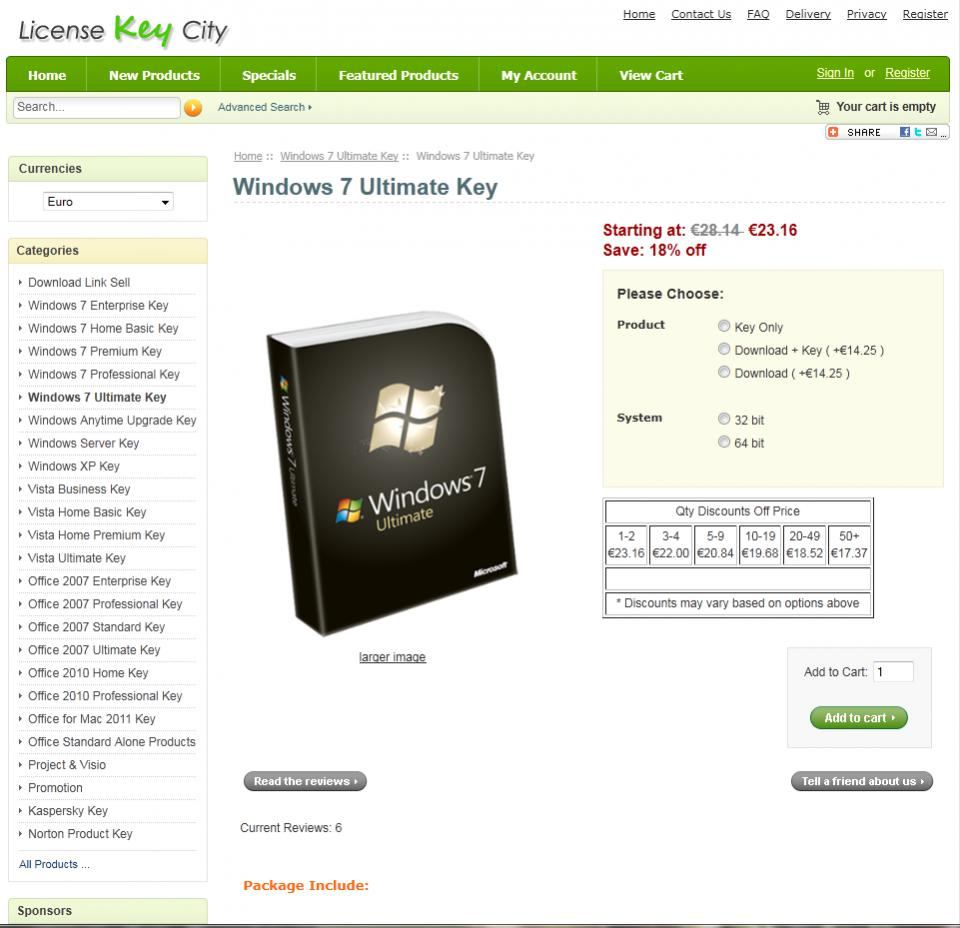
Task: Go to Specials in navigation bar
Action: click(269, 75)
